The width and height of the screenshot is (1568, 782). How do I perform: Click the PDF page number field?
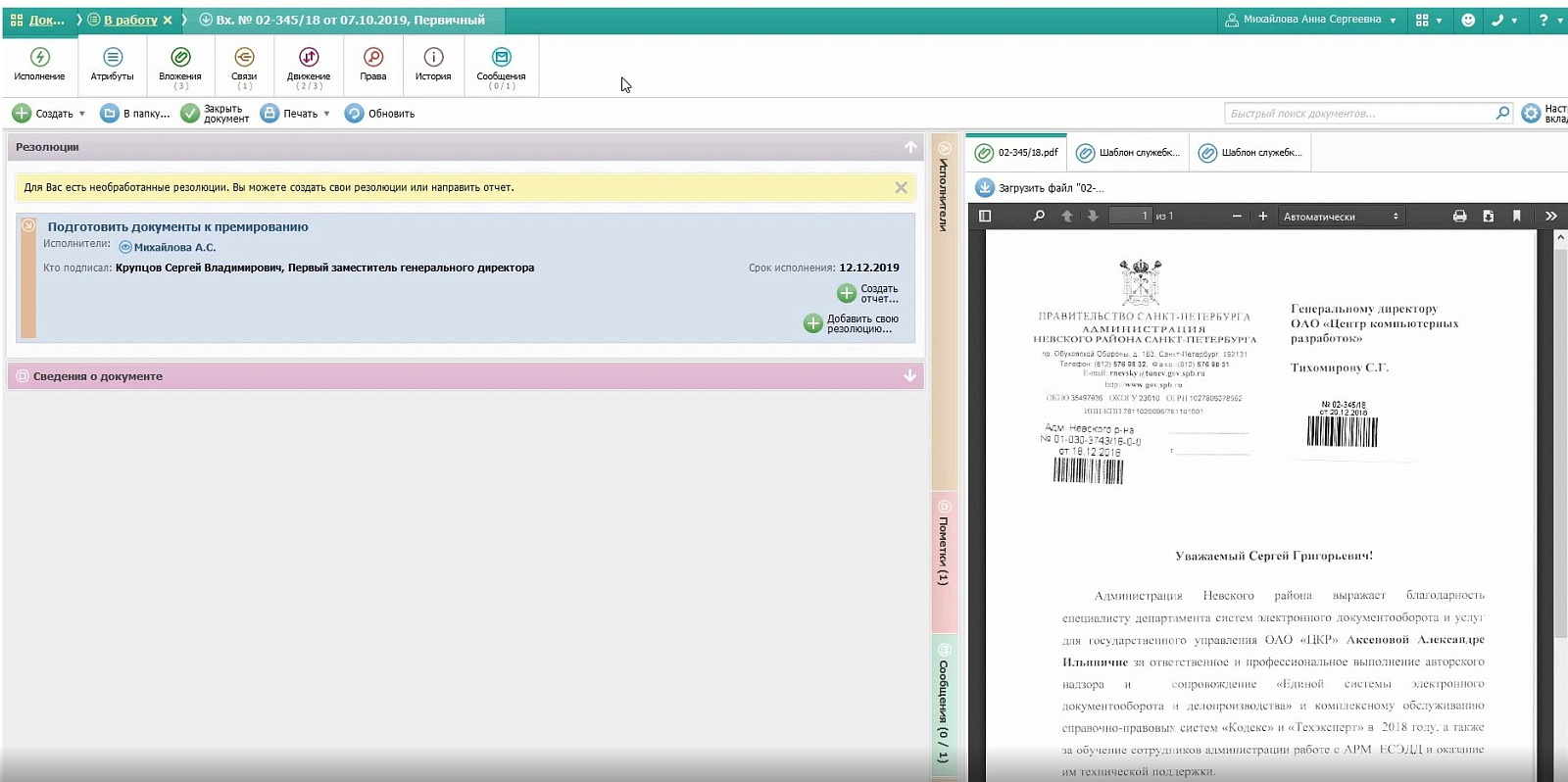1130,216
